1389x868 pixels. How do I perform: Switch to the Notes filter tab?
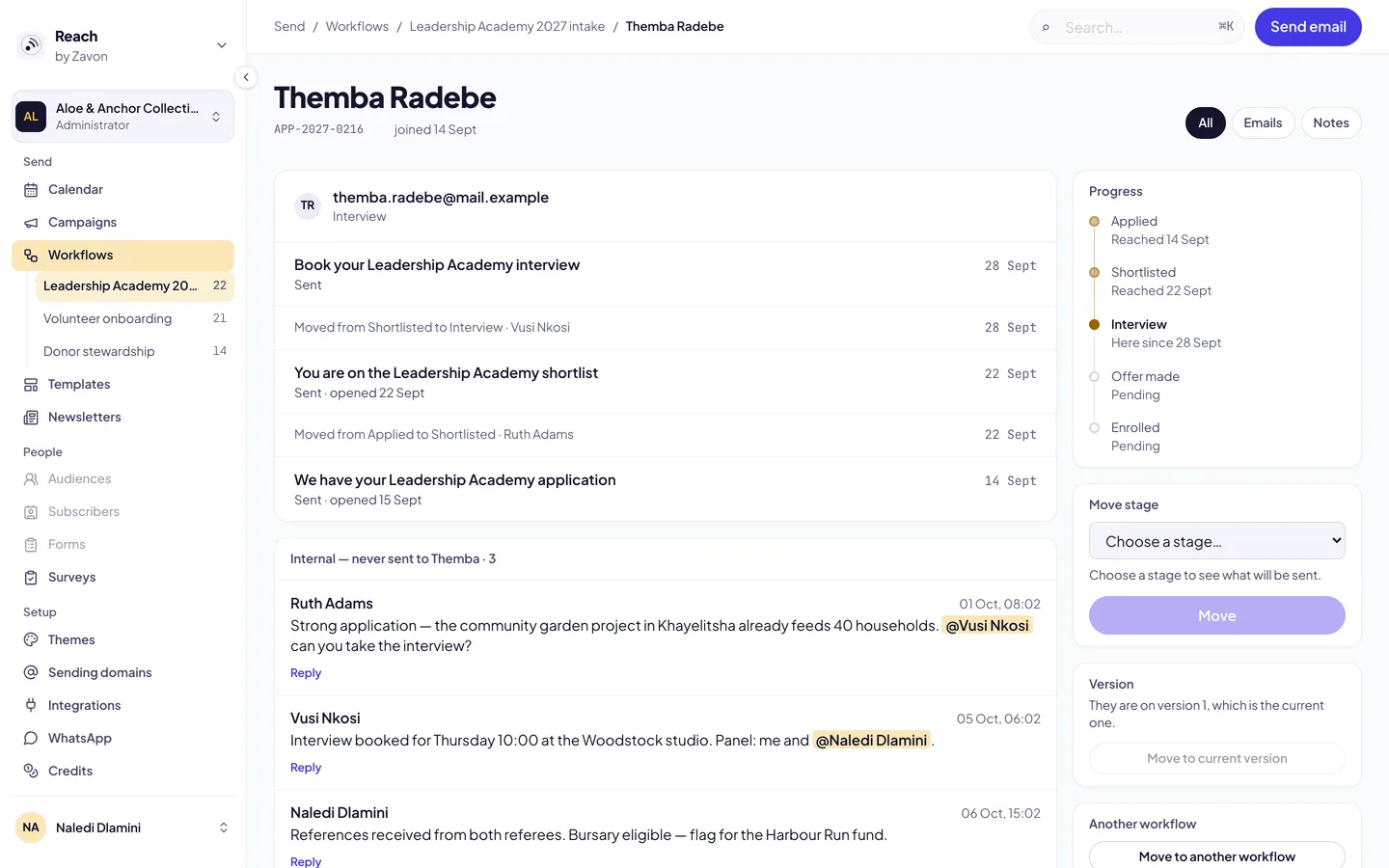tap(1331, 122)
